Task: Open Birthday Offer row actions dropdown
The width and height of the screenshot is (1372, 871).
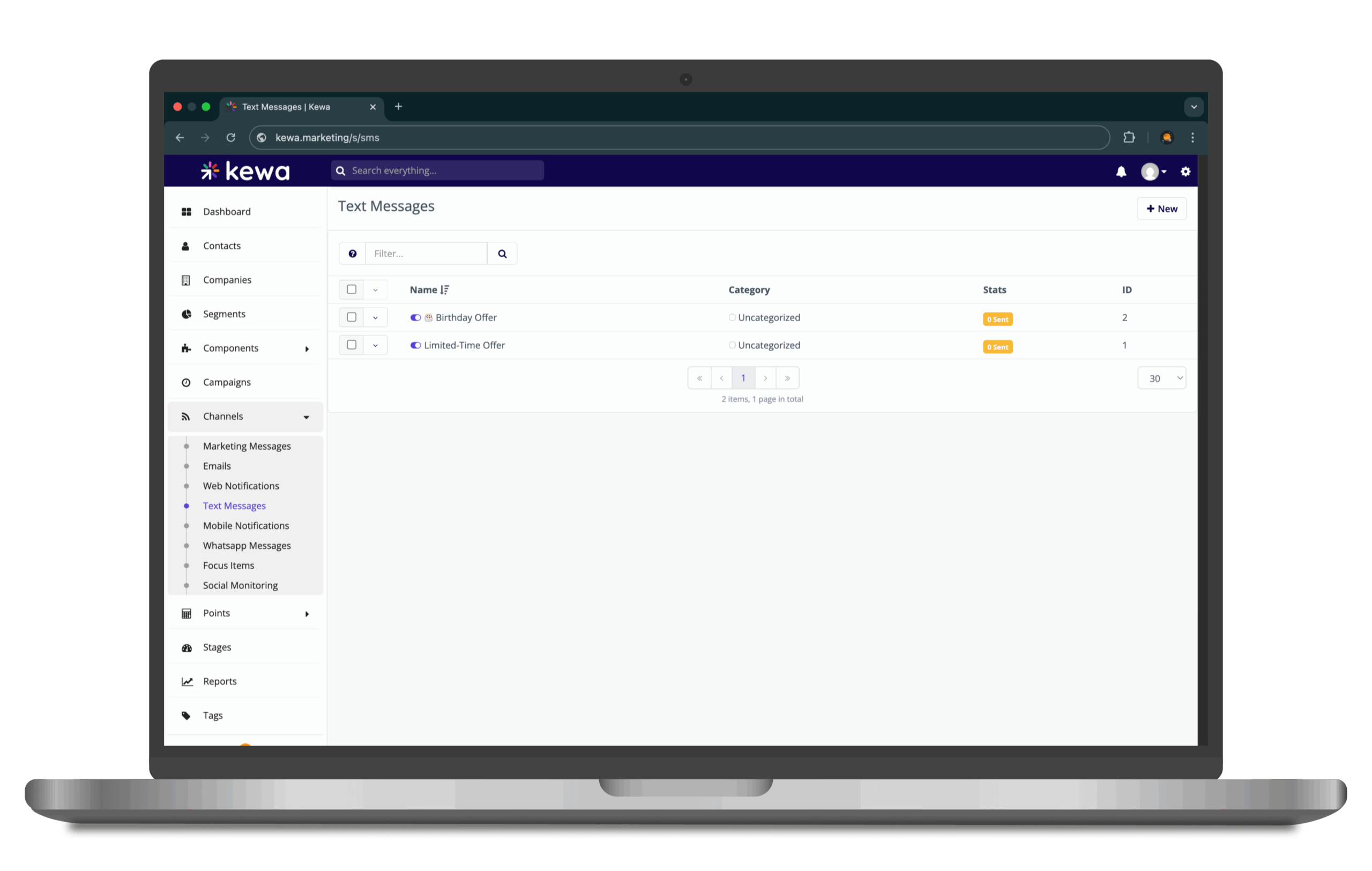Action: pyautogui.click(x=376, y=318)
